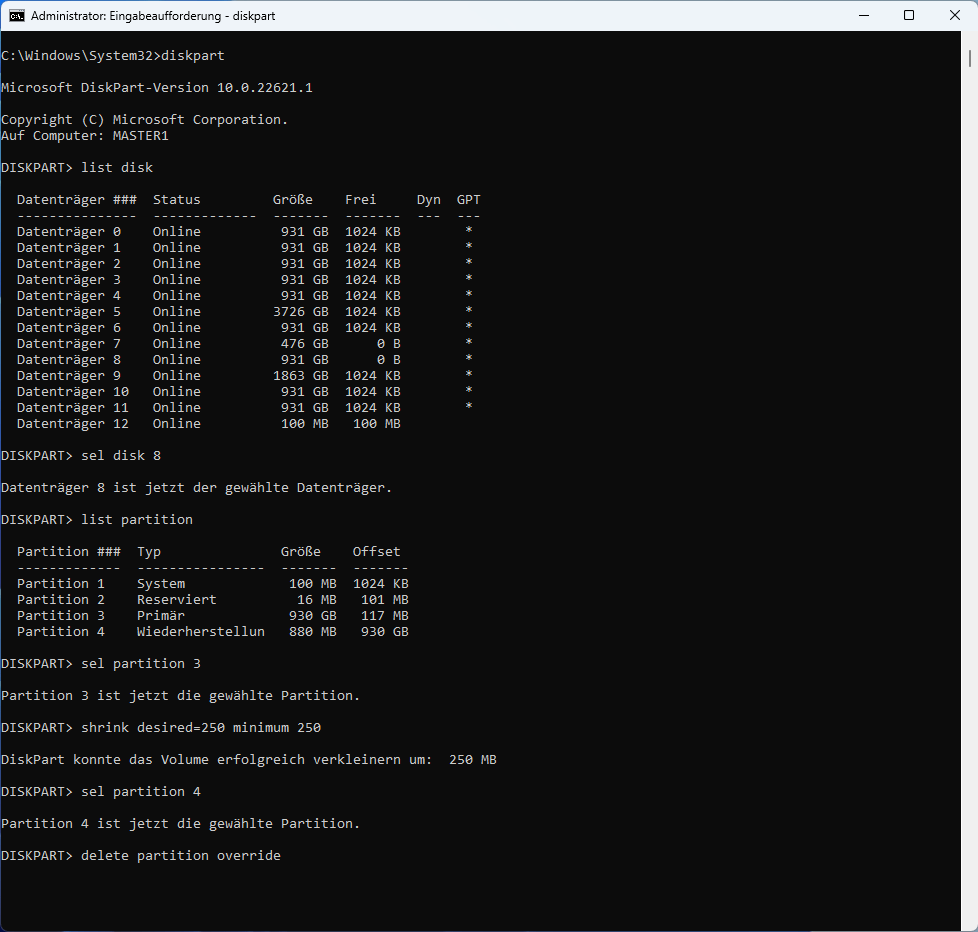
Task: Click the 'Datenträger 12' row with 100 MB
Action: [208, 424]
